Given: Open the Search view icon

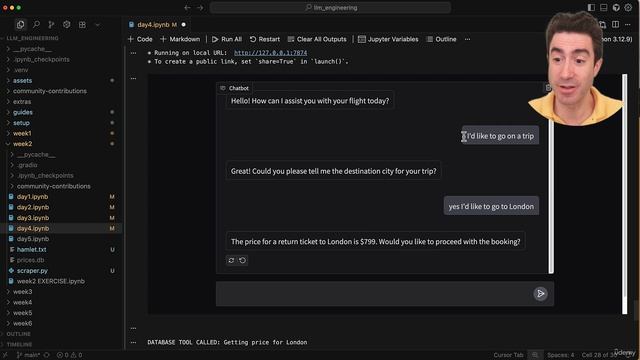Looking at the screenshot, I should [36, 25].
